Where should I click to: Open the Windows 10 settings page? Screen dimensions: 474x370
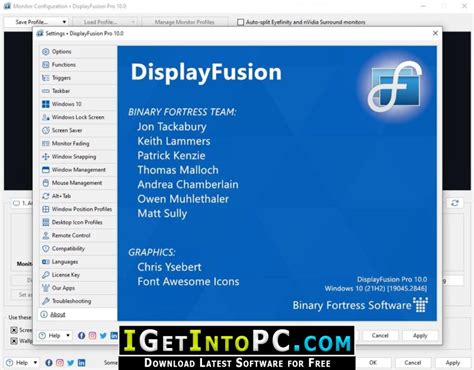78,104
